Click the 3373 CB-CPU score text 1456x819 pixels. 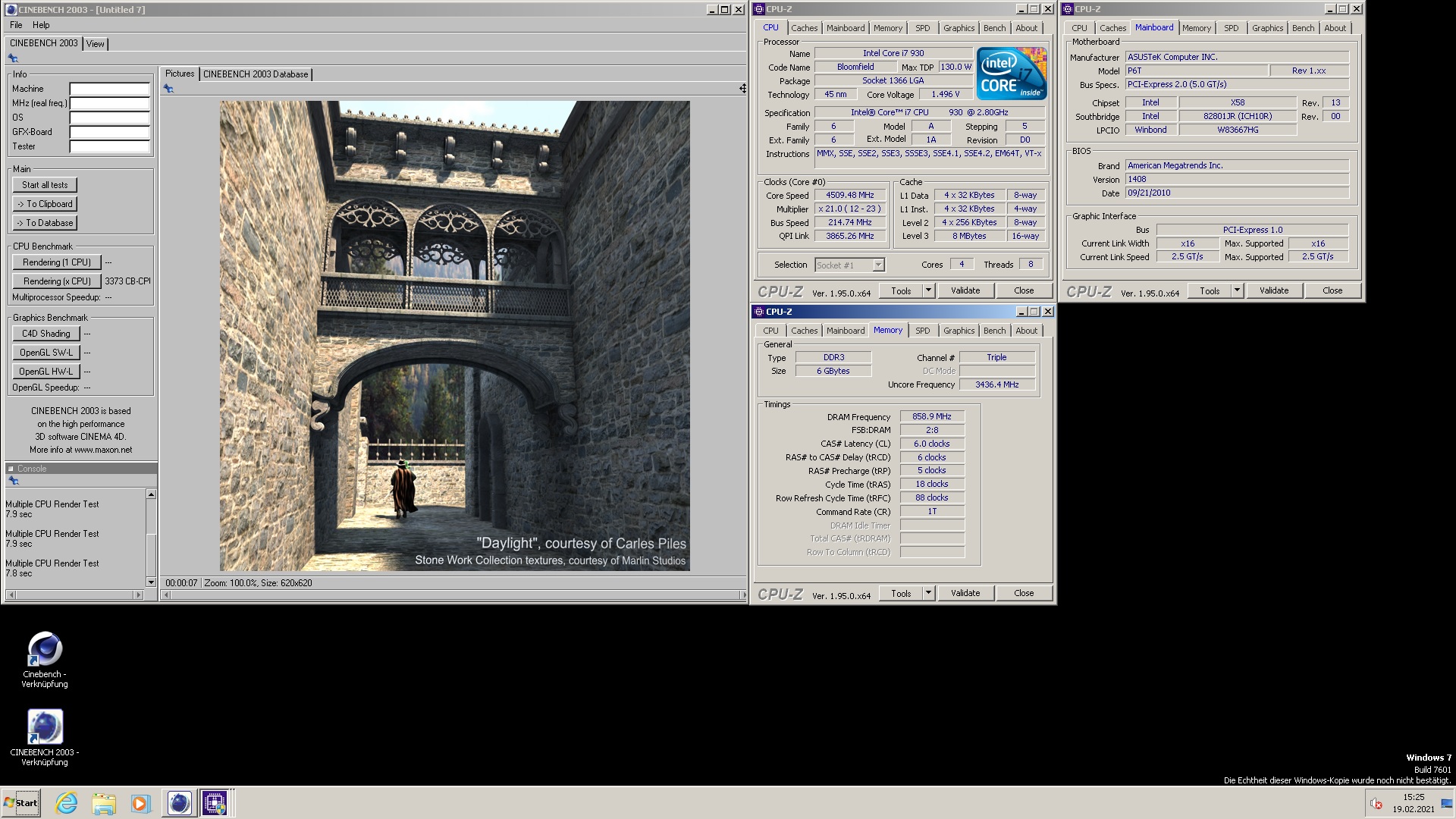click(x=127, y=281)
